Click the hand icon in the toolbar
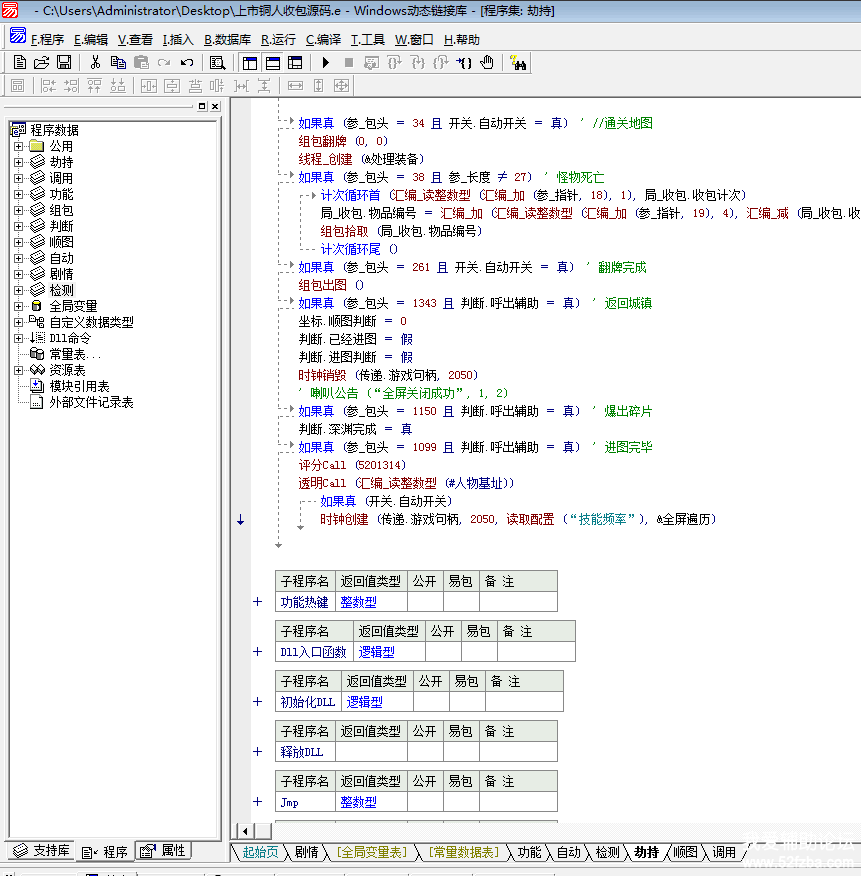 pyautogui.click(x=487, y=62)
